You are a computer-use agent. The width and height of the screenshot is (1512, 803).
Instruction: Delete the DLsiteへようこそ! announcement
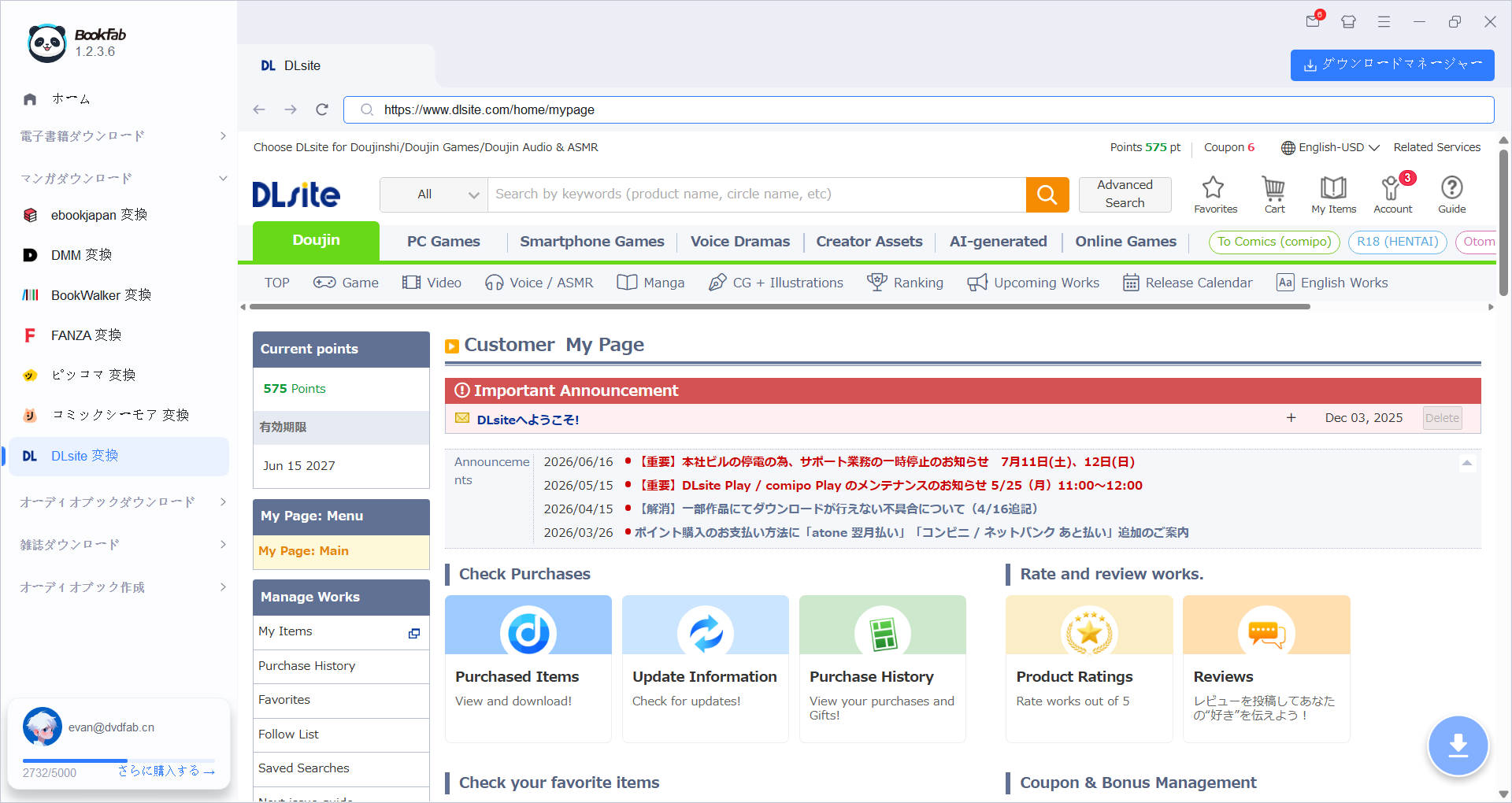point(1442,418)
